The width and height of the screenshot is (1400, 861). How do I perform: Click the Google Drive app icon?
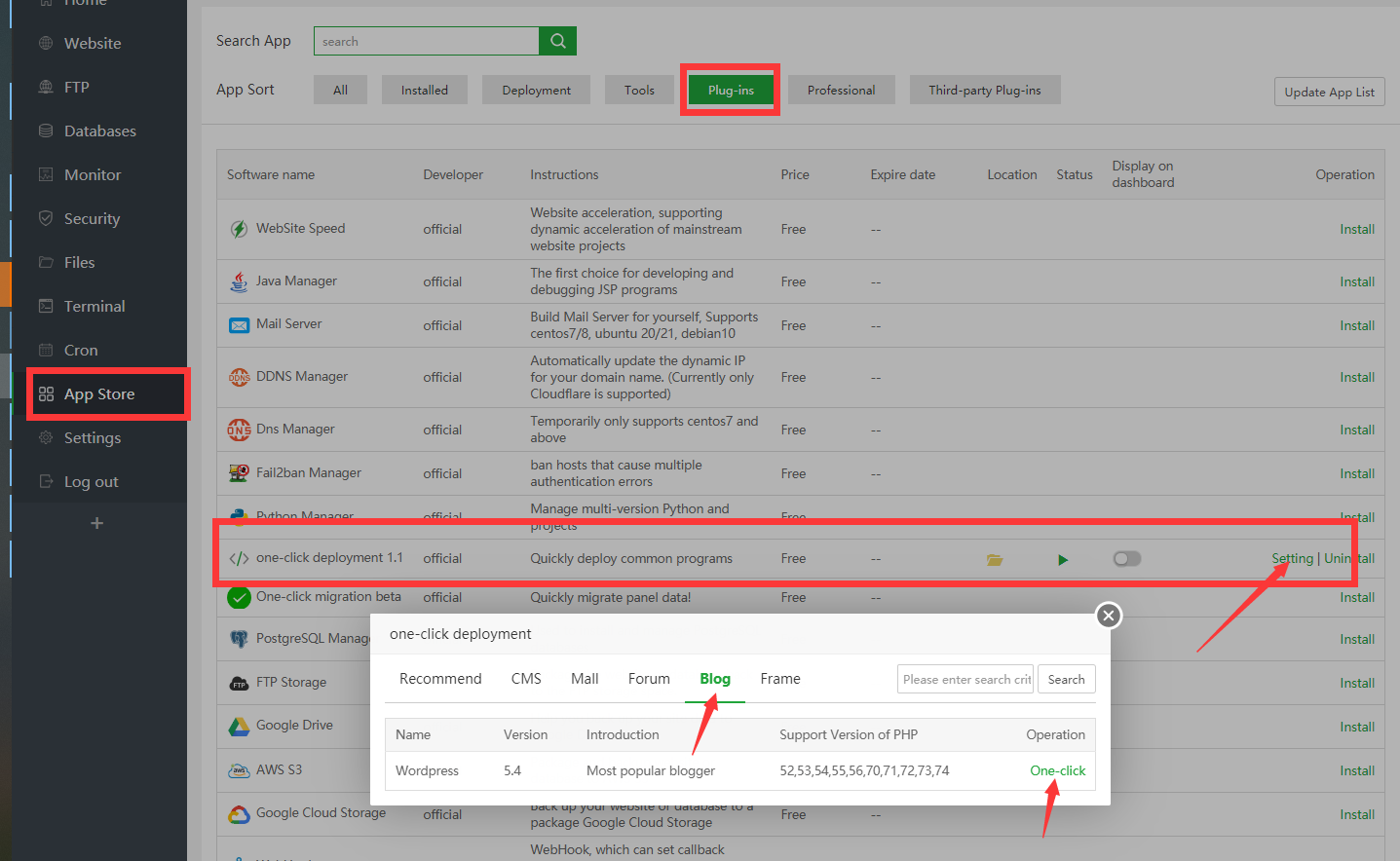pyautogui.click(x=239, y=727)
